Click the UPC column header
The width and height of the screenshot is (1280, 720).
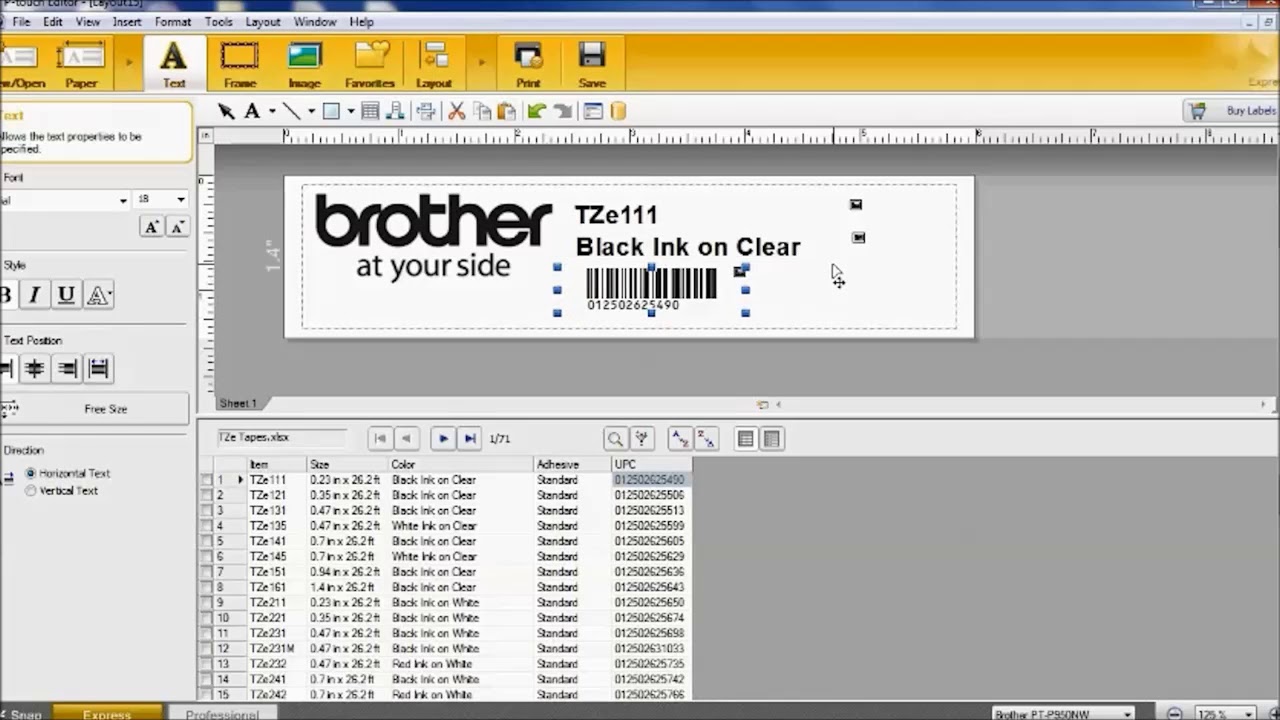651,464
